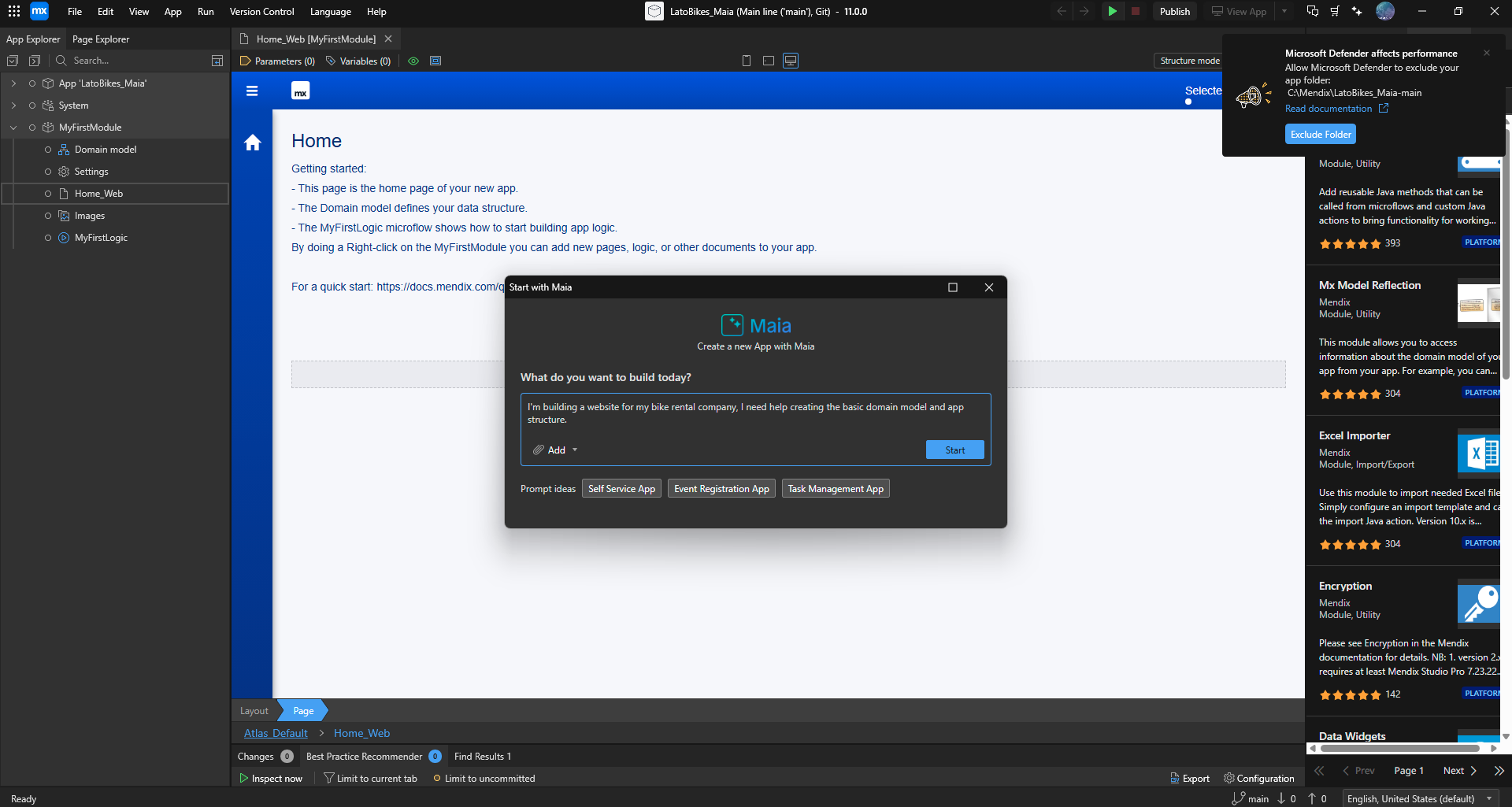Click the Exclude Folder button
The image size is (1512, 807).
pos(1321,135)
